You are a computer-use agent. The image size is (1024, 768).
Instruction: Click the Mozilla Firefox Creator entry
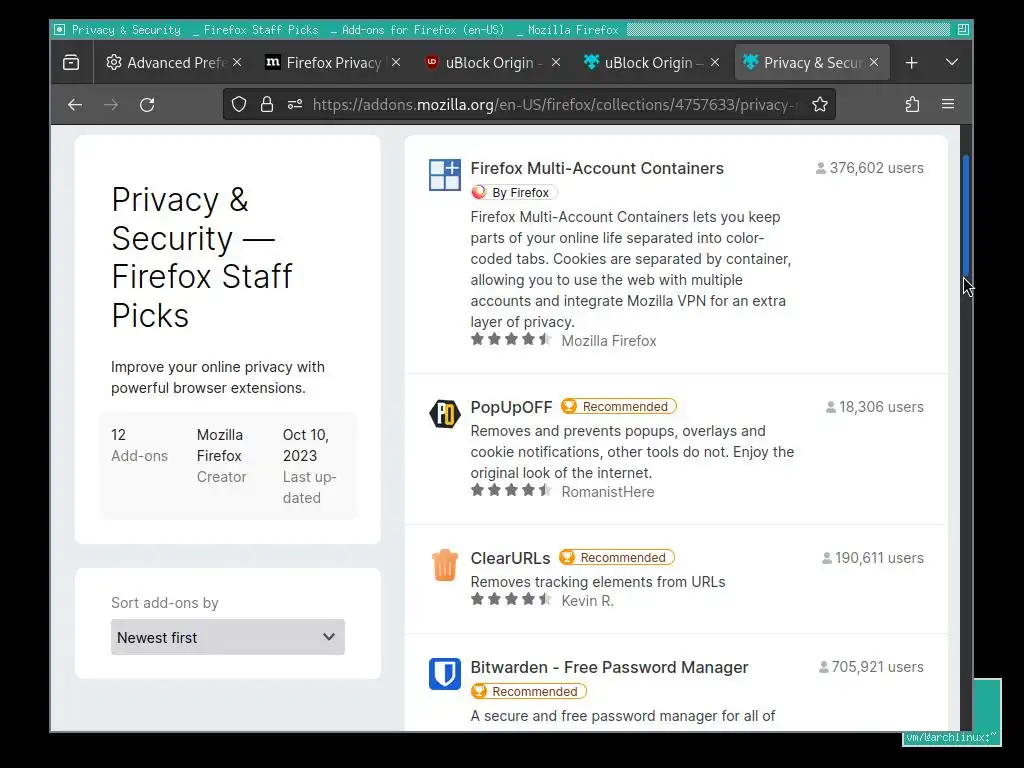221,456
